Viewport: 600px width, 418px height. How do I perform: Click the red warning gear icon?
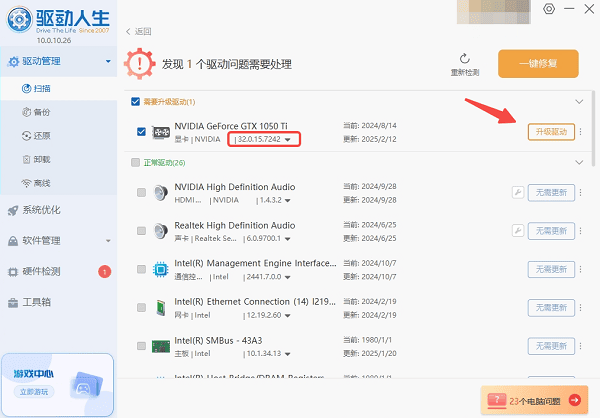[140, 64]
